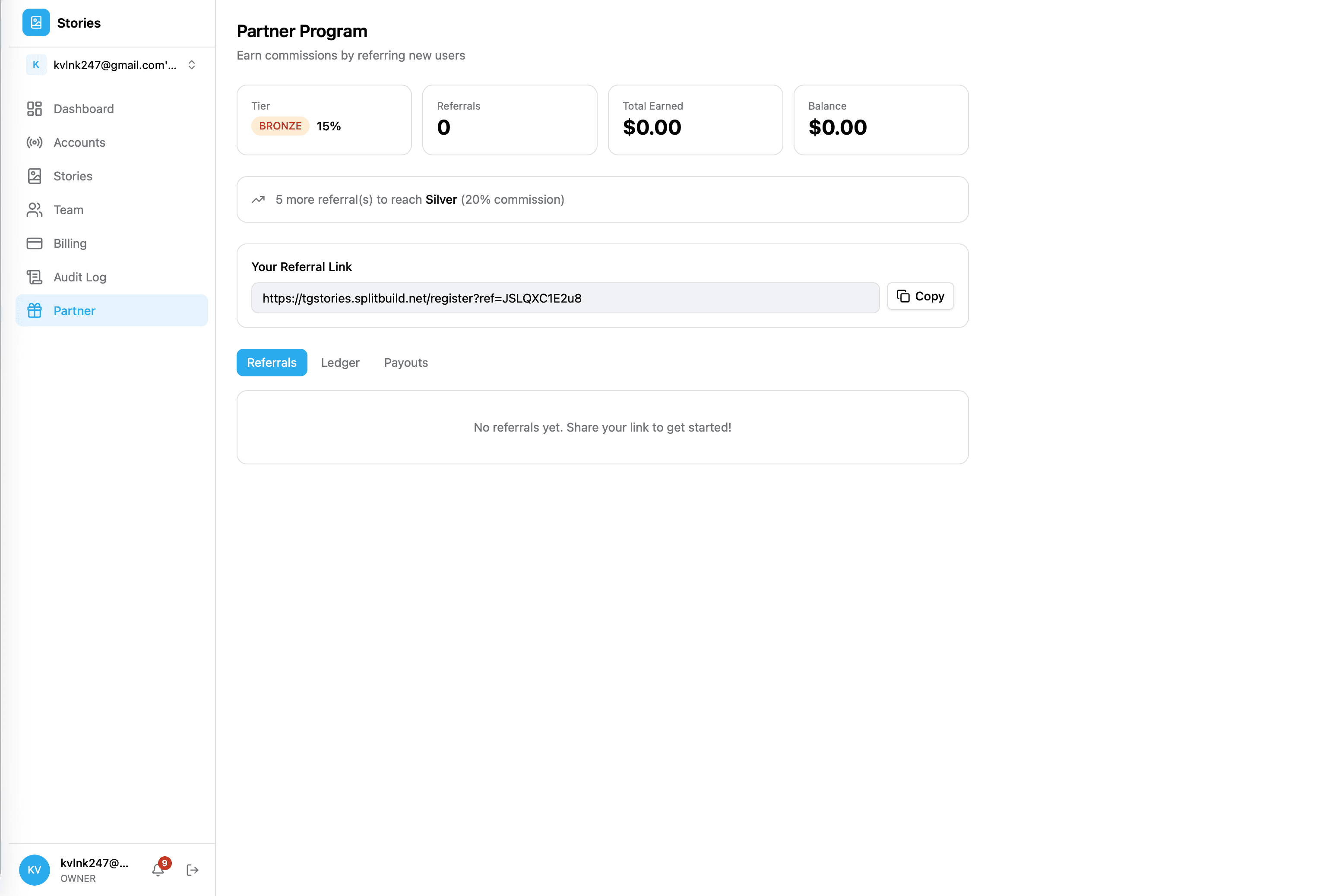The width and height of the screenshot is (1342, 896).
Task: Switch to the Ledger tab
Action: (x=340, y=363)
